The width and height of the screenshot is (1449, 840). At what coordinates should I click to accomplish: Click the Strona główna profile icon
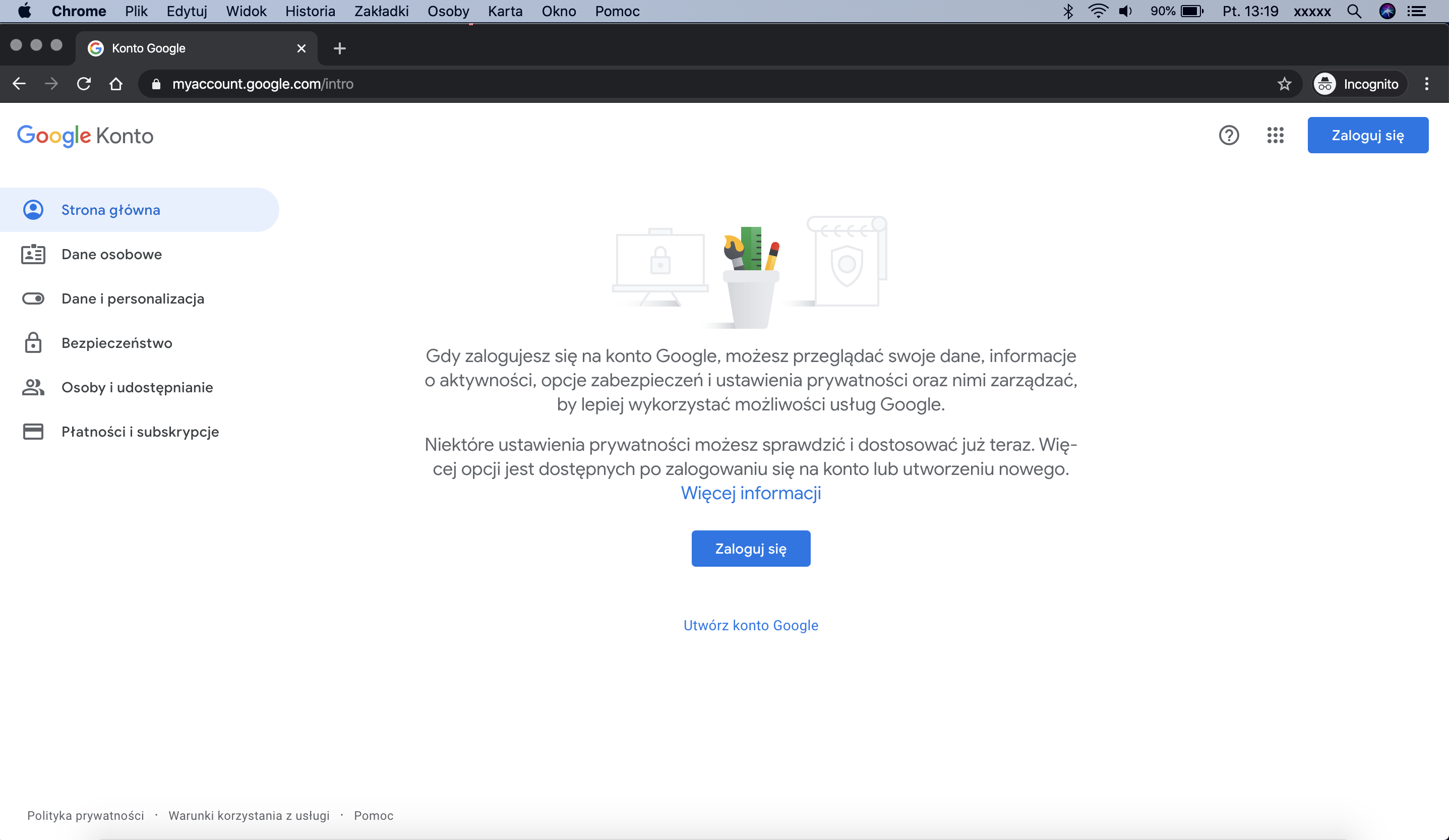(33, 210)
